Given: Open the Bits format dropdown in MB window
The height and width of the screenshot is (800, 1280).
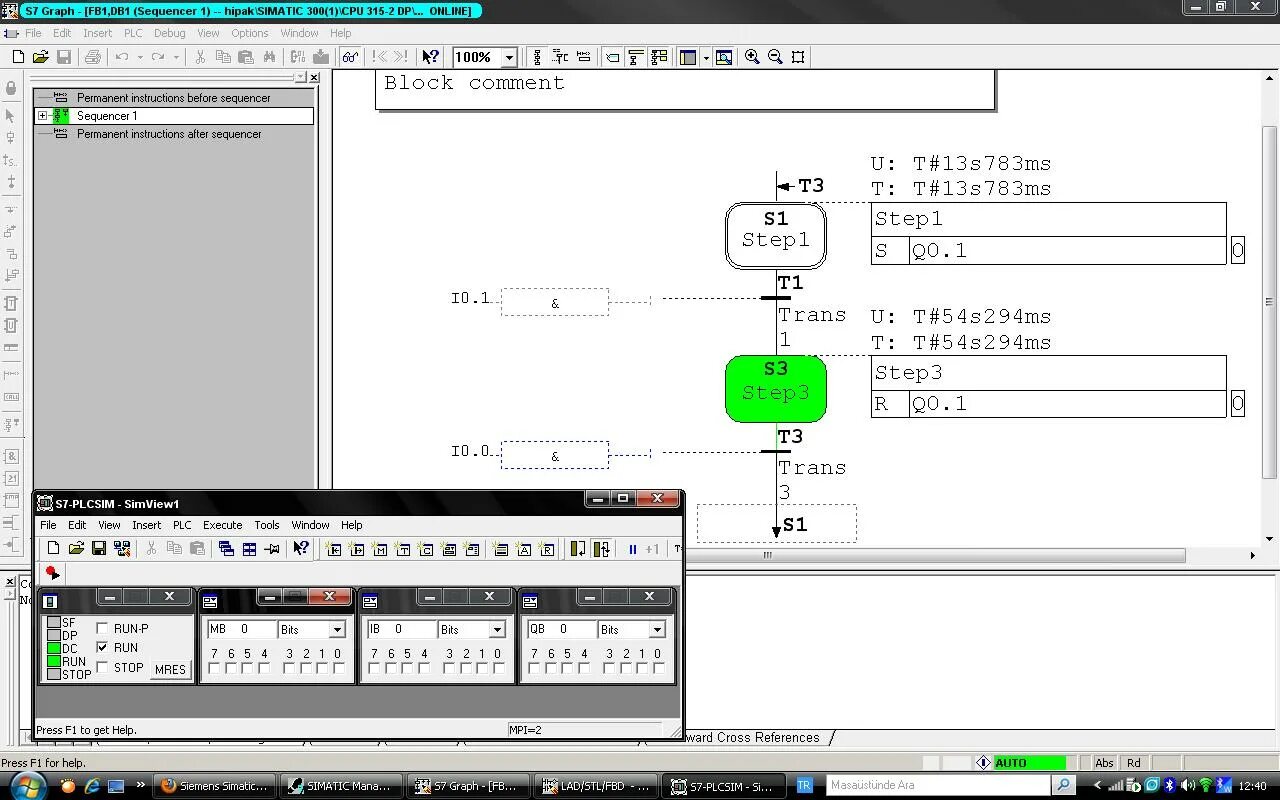Looking at the screenshot, I should click(337, 629).
